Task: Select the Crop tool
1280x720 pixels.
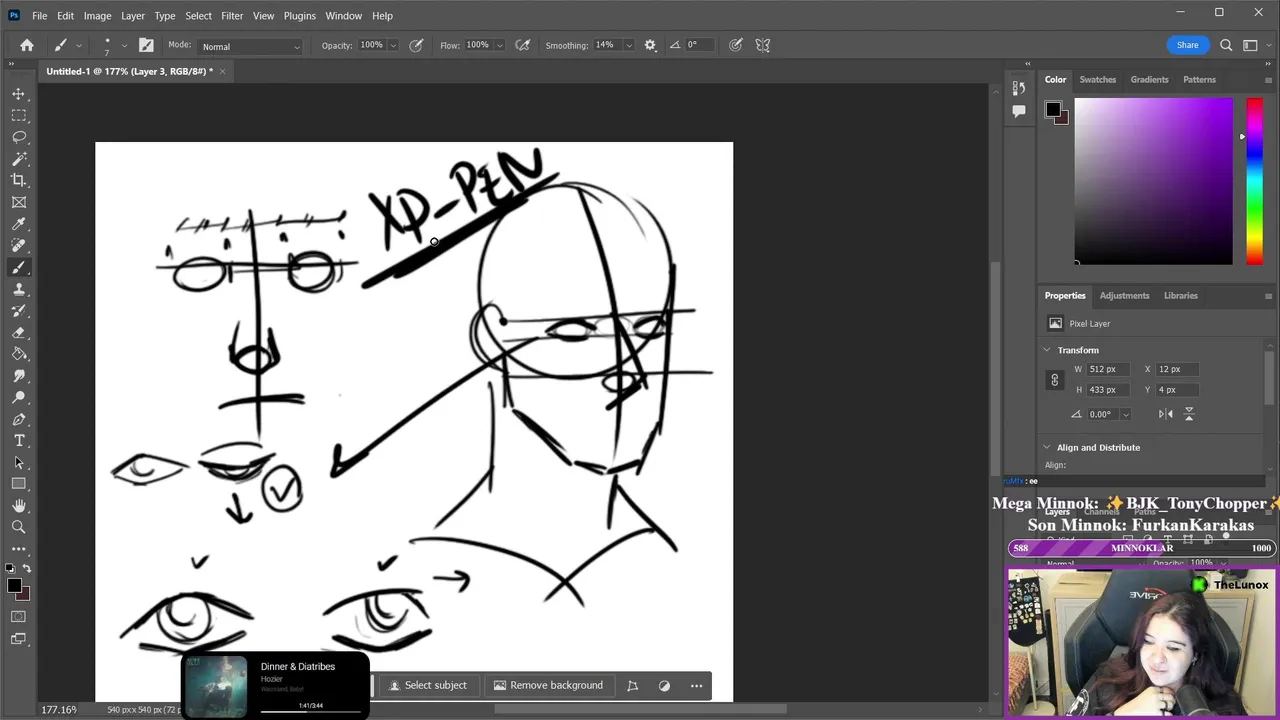Action: [x=19, y=180]
